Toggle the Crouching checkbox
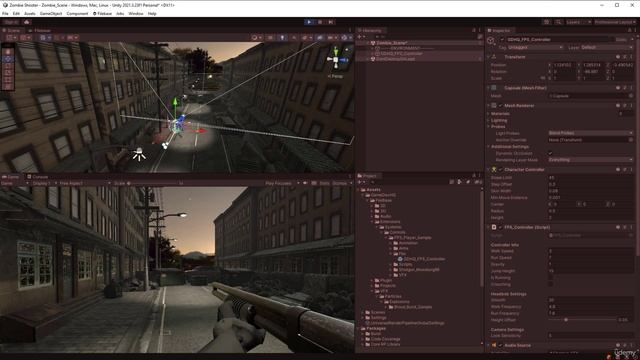This screenshot has width=640, height=360. click(550, 284)
